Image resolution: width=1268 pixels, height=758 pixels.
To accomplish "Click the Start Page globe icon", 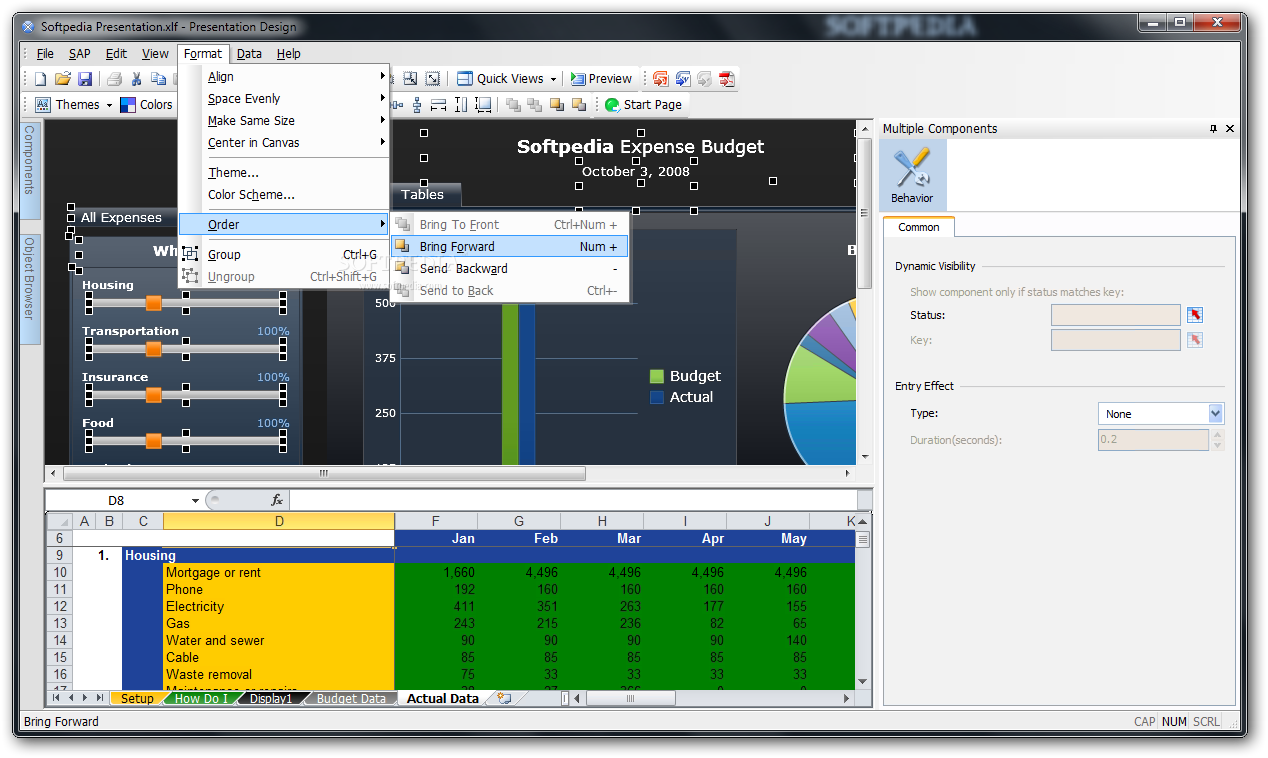I will tap(612, 105).
